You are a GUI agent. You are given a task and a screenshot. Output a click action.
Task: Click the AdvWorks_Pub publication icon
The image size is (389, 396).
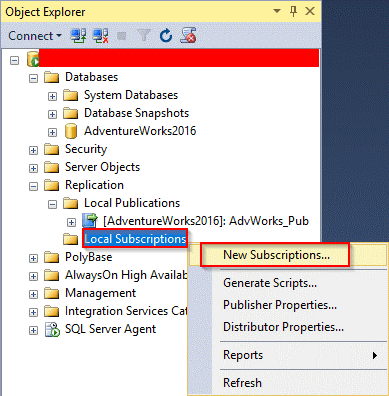click(x=90, y=221)
